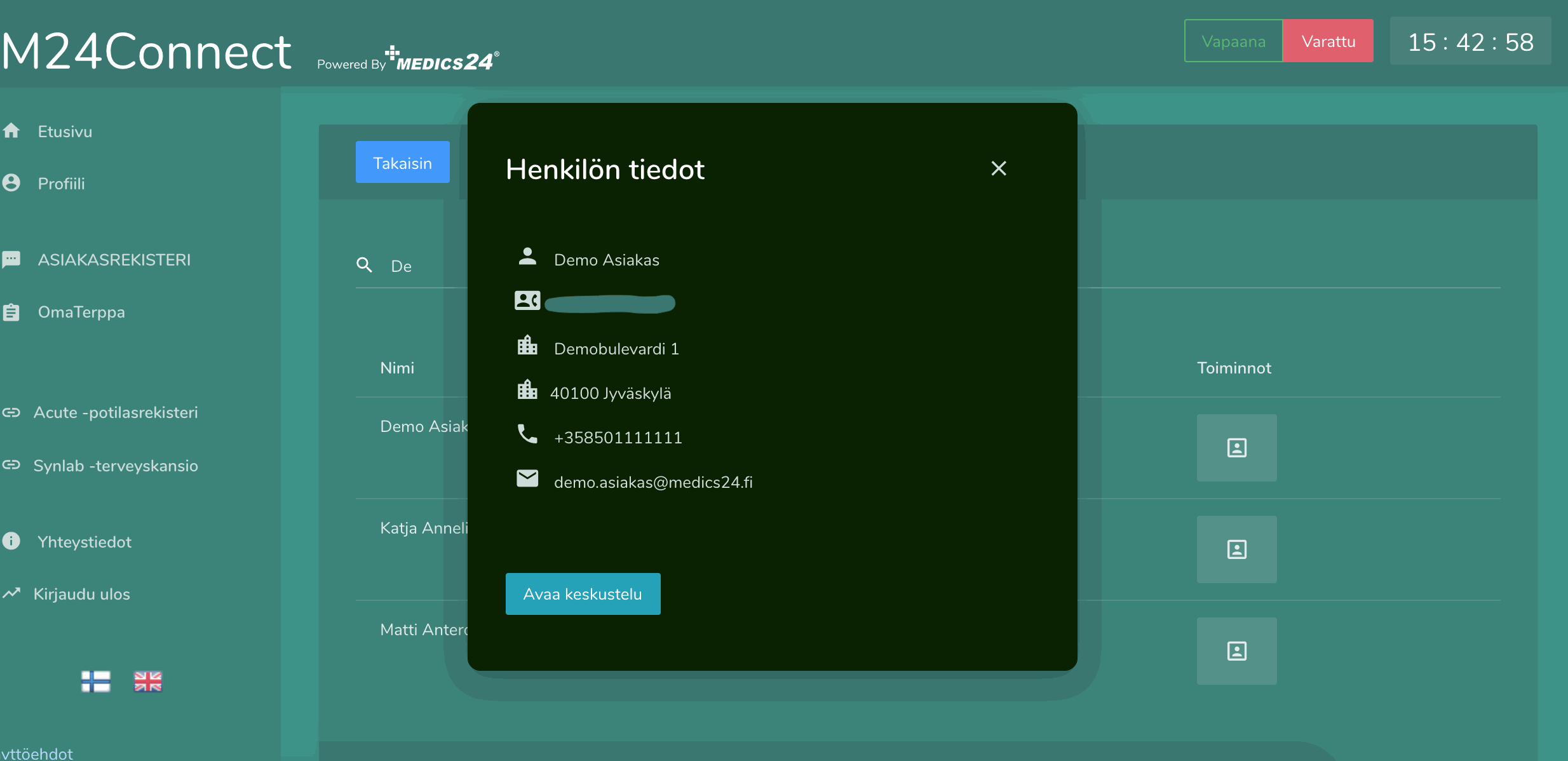The height and width of the screenshot is (761, 1568).
Task: Click the trend icon beside Kirjaudu ulos
Action: [11, 593]
